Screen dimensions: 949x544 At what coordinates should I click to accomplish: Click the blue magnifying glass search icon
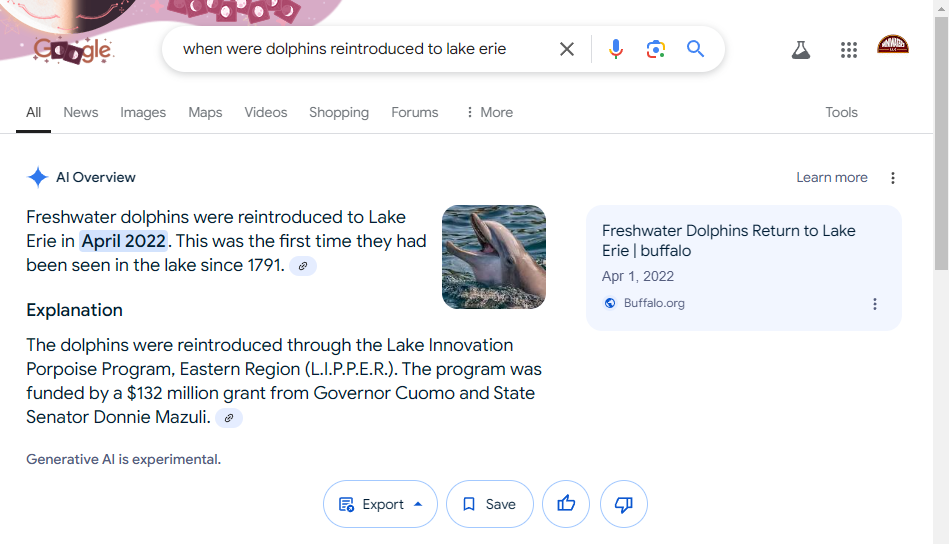695,48
